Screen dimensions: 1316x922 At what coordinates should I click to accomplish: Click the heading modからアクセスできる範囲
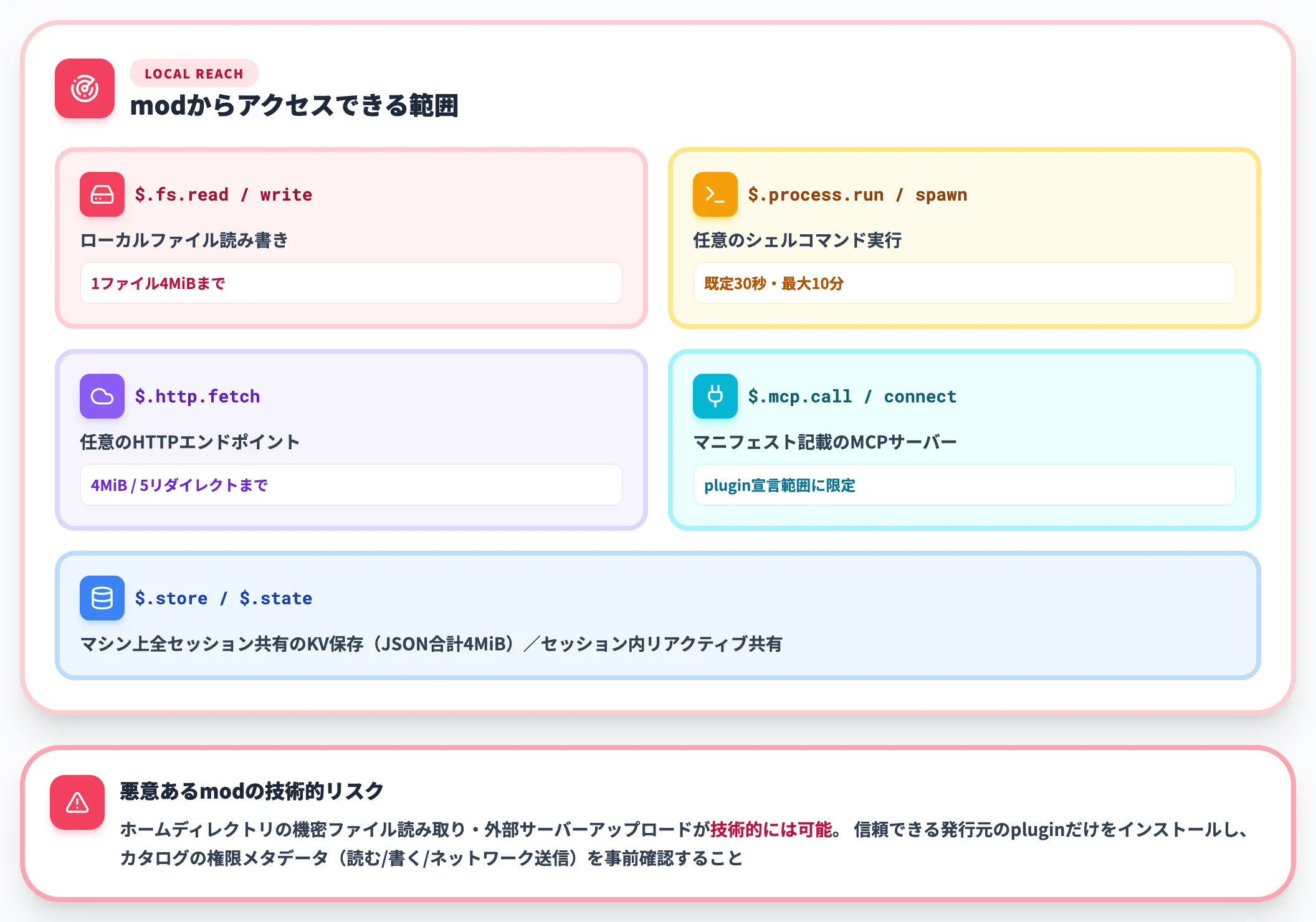[294, 105]
